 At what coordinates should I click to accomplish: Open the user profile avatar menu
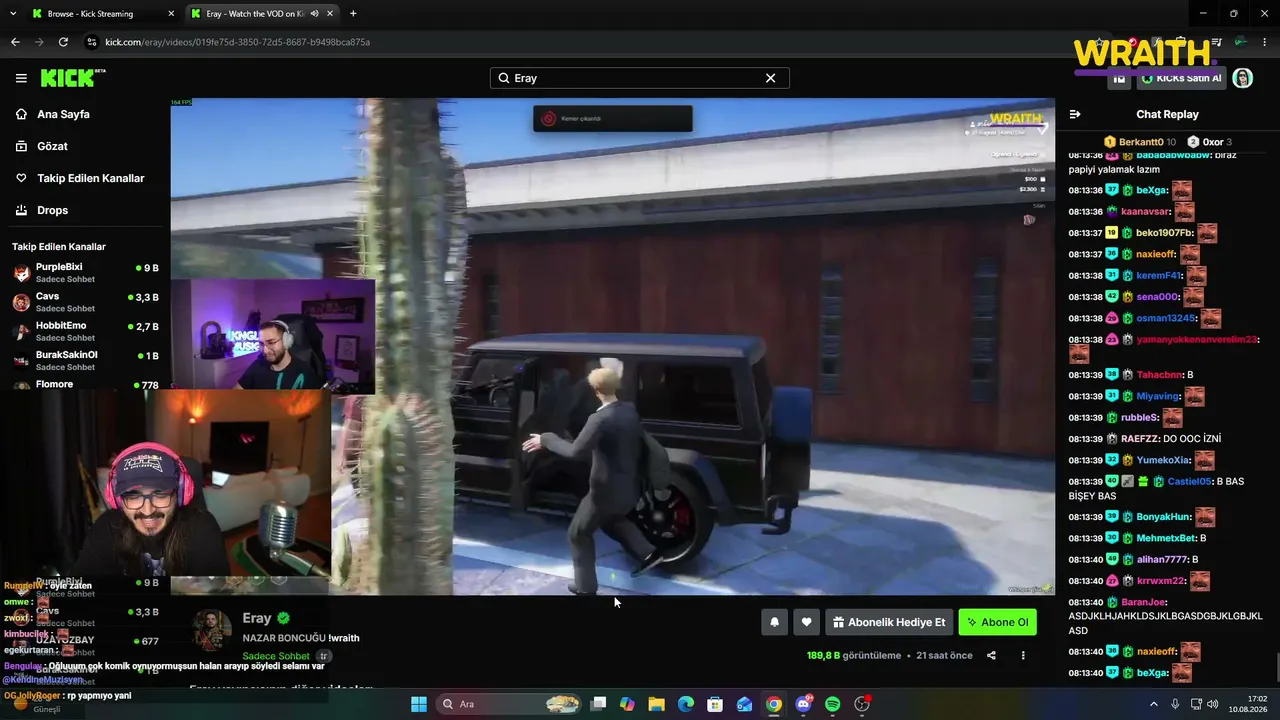click(1243, 78)
